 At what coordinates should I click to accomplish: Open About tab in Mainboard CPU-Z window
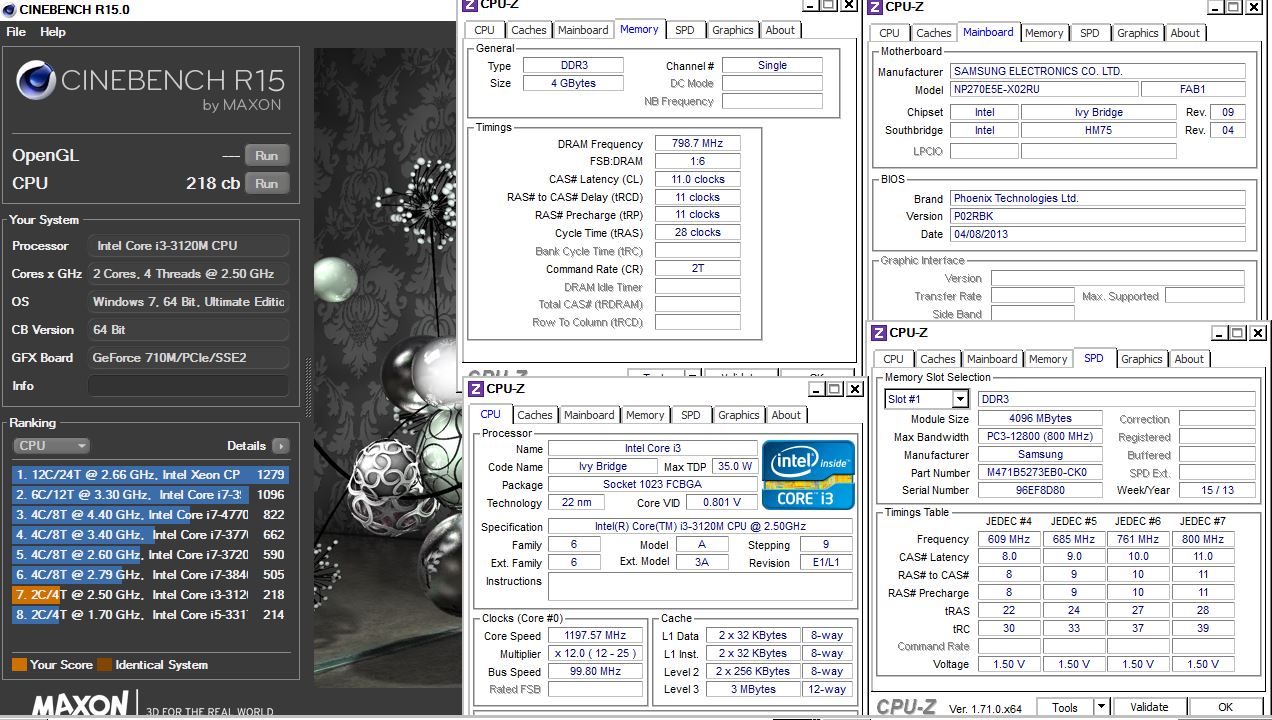tap(1185, 33)
